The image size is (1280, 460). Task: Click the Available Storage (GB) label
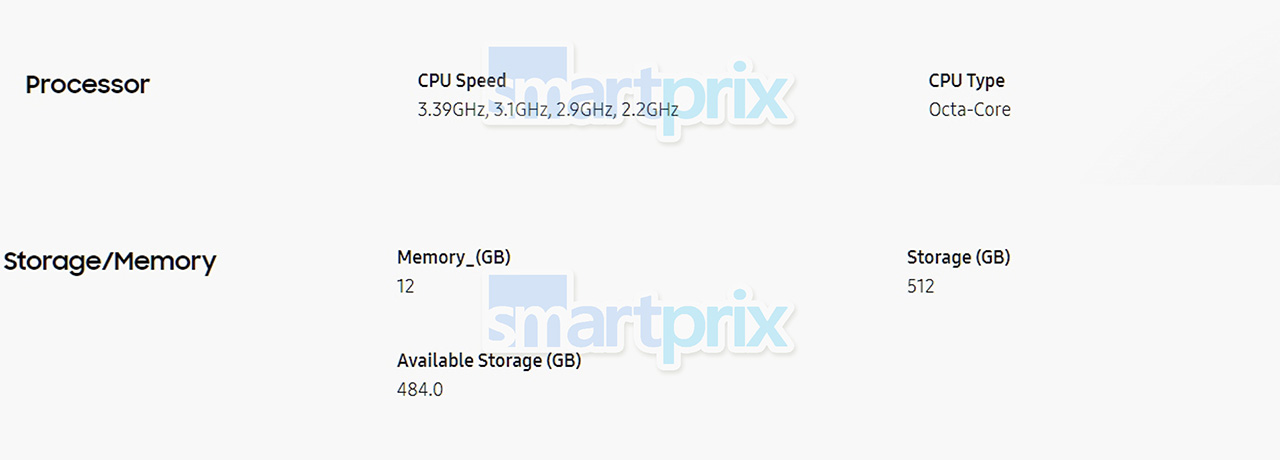489,361
